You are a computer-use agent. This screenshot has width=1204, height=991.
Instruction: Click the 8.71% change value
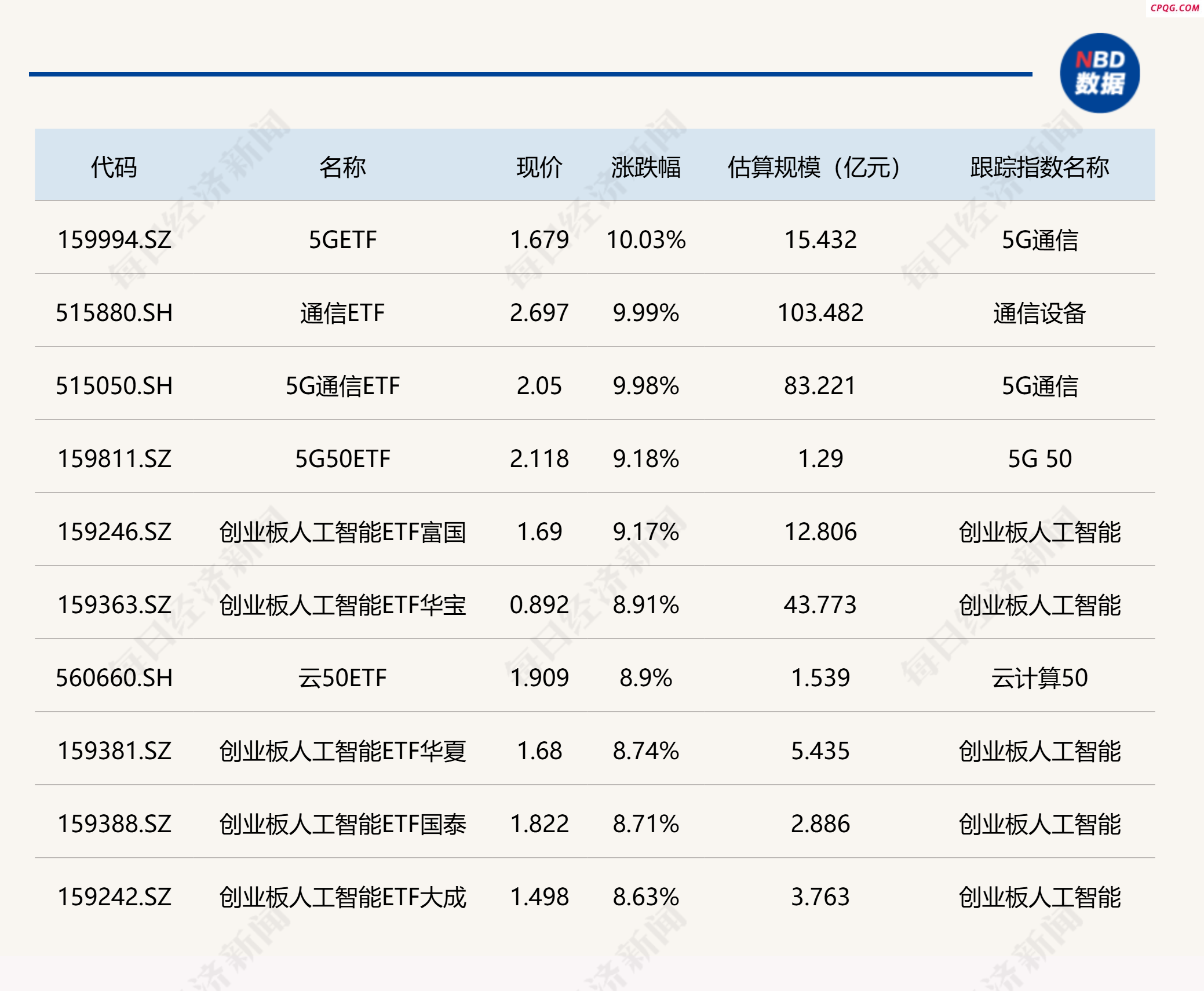[x=646, y=824]
